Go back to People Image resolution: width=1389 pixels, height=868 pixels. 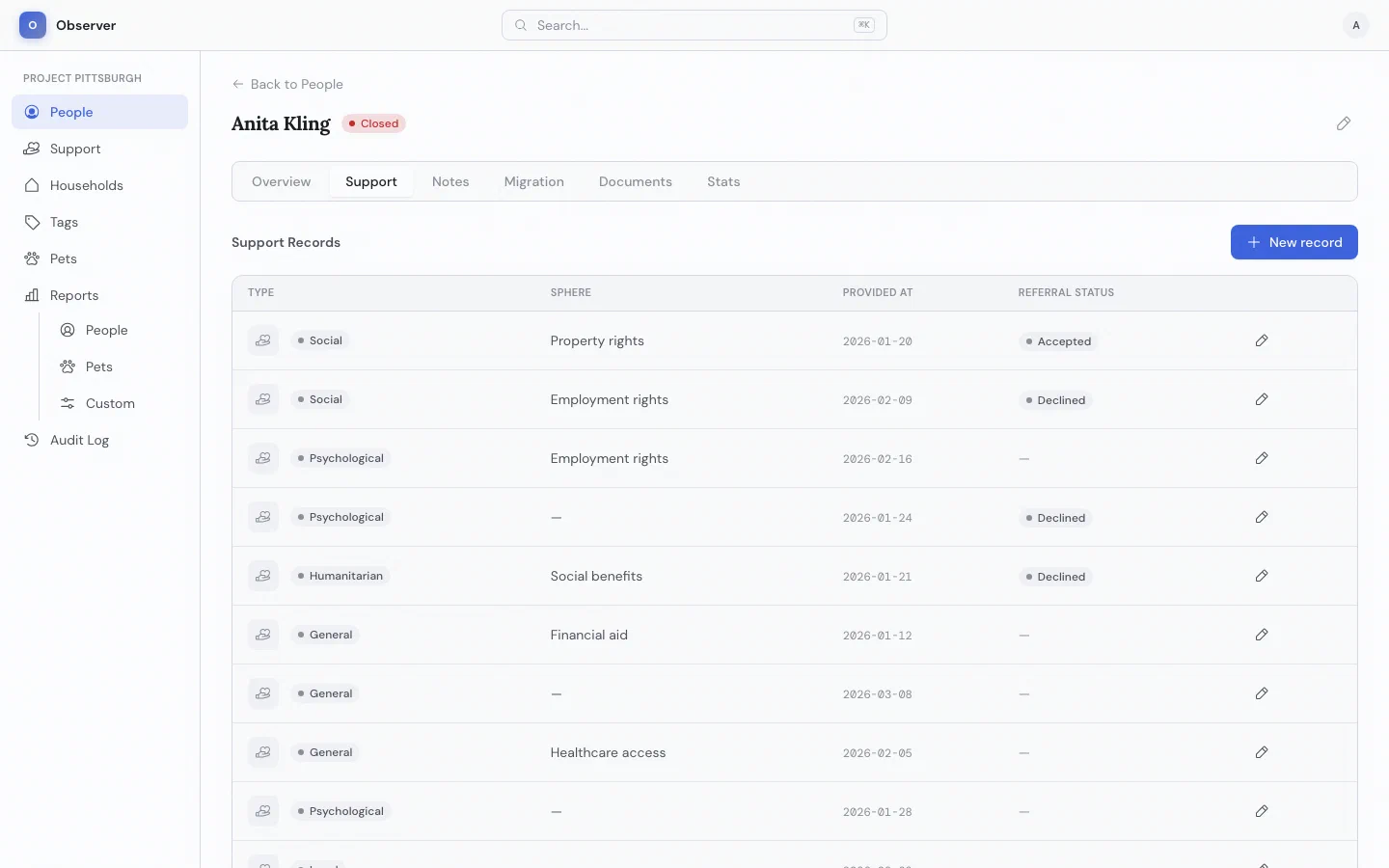click(x=287, y=84)
